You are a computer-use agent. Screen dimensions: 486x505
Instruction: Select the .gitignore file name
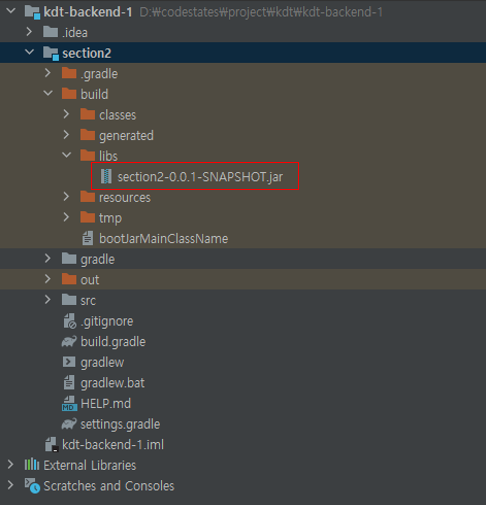point(107,321)
